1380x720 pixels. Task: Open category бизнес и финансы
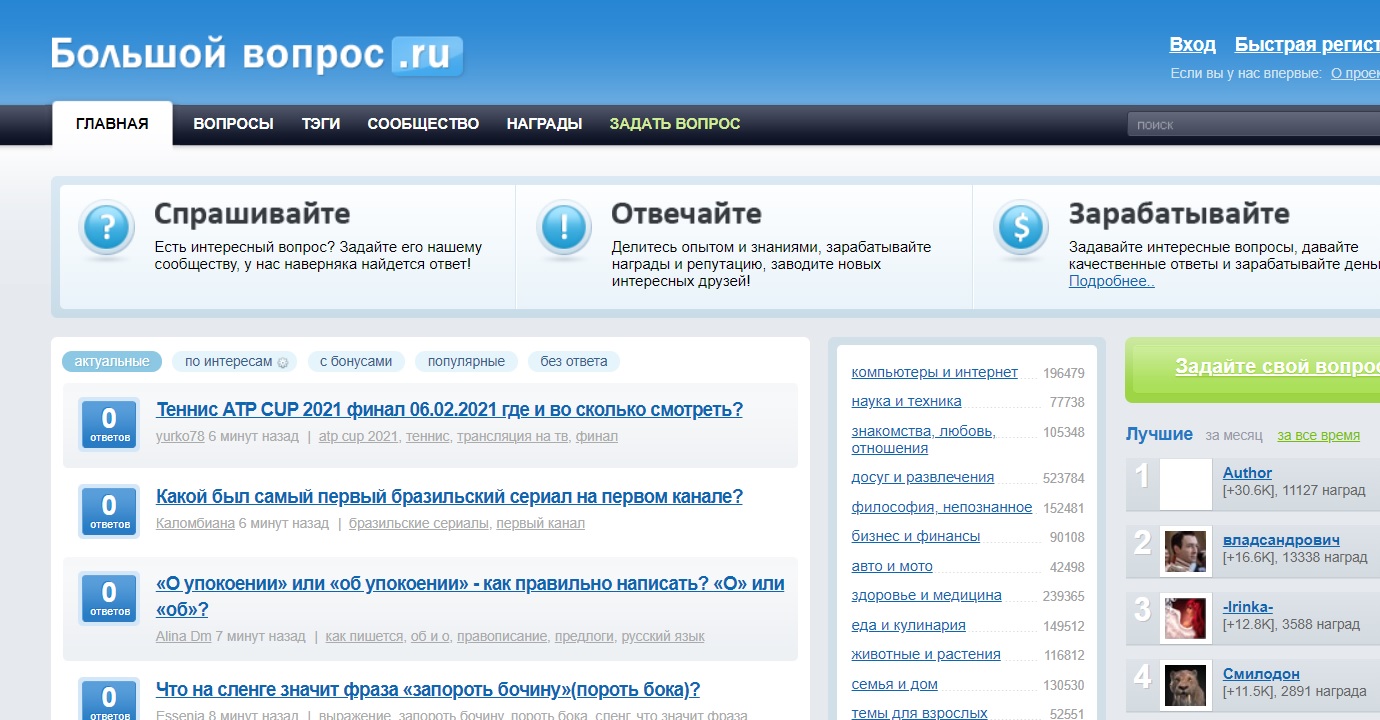(915, 536)
